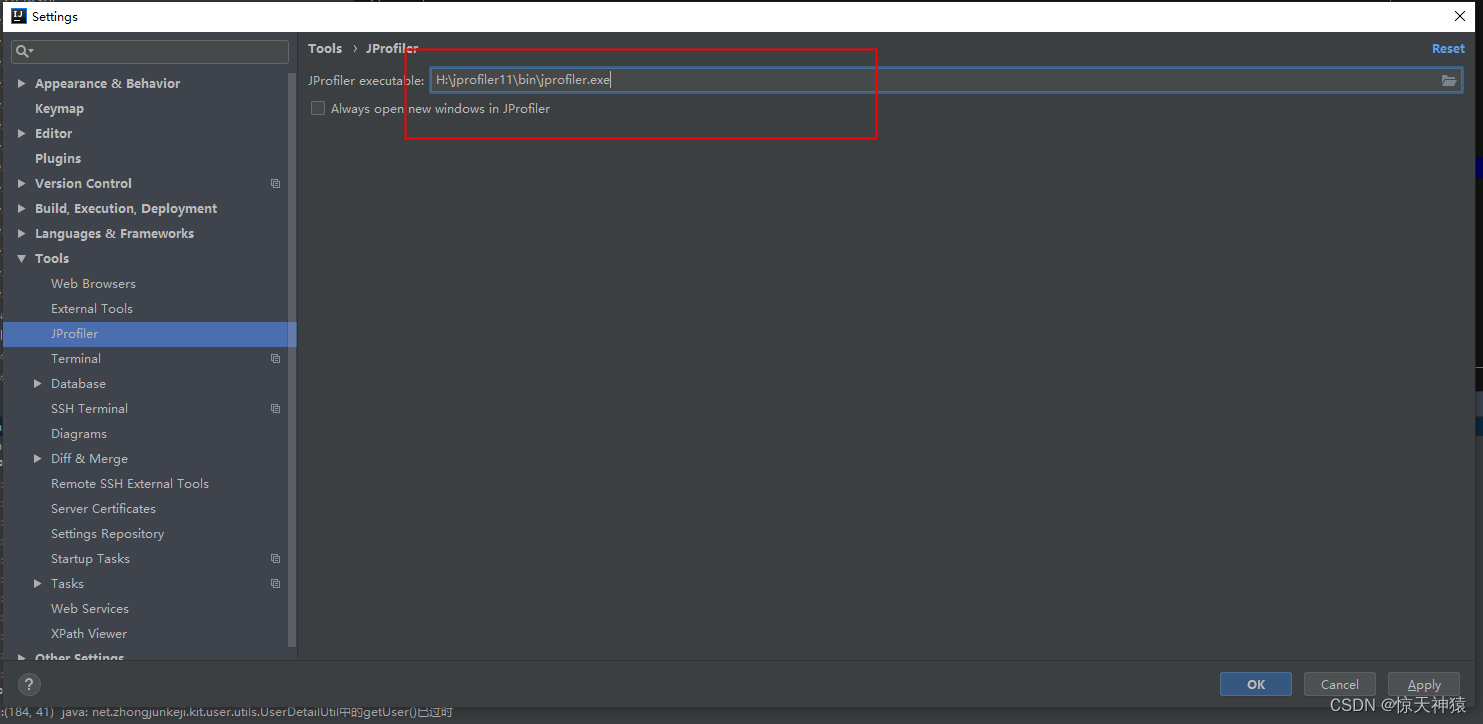Enable Always open new windows in JProfiler
The image size is (1483, 724).
pyautogui.click(x=318, y=108)
